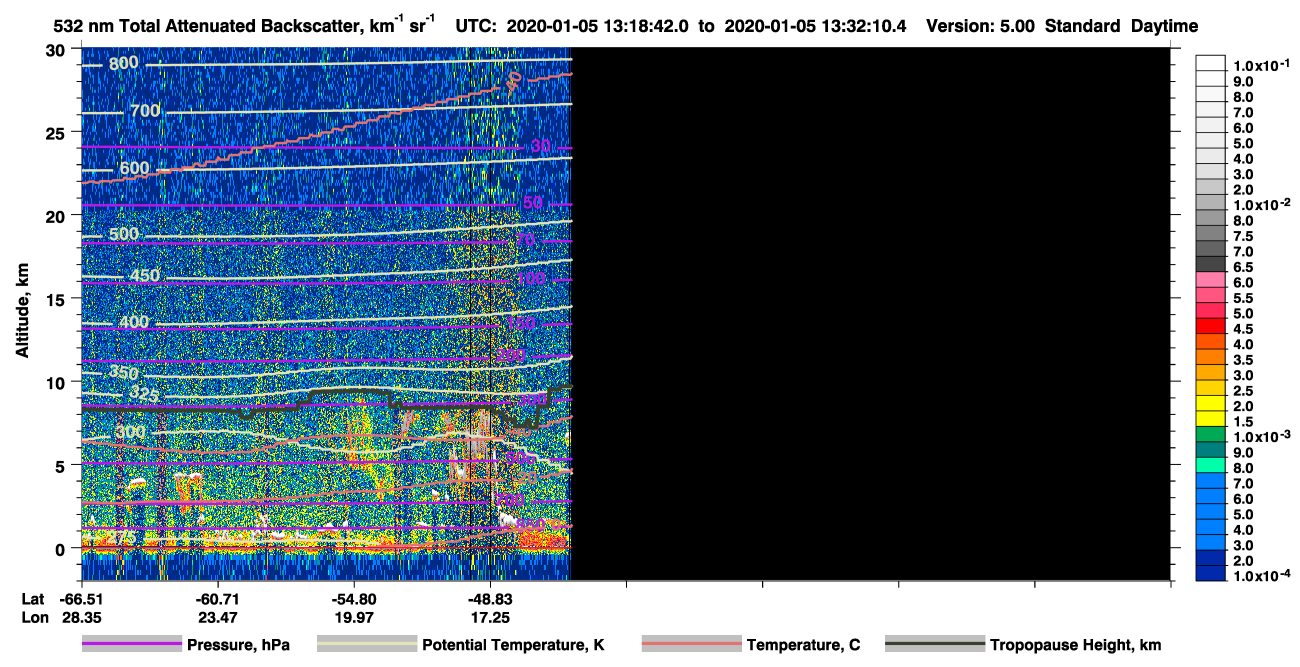Click the 'Altitude, km' axis label

click(23, 313)
